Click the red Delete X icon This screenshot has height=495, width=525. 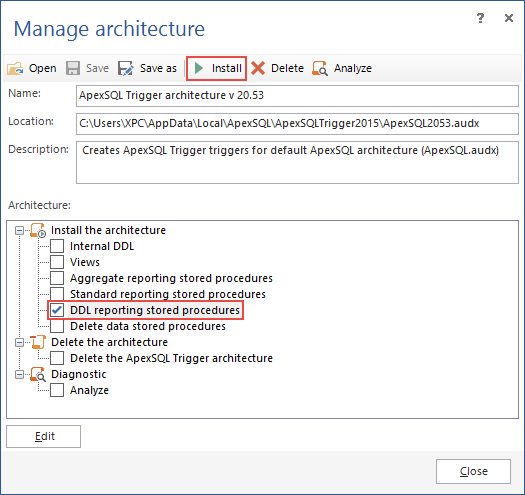click(x=258, y=68)
